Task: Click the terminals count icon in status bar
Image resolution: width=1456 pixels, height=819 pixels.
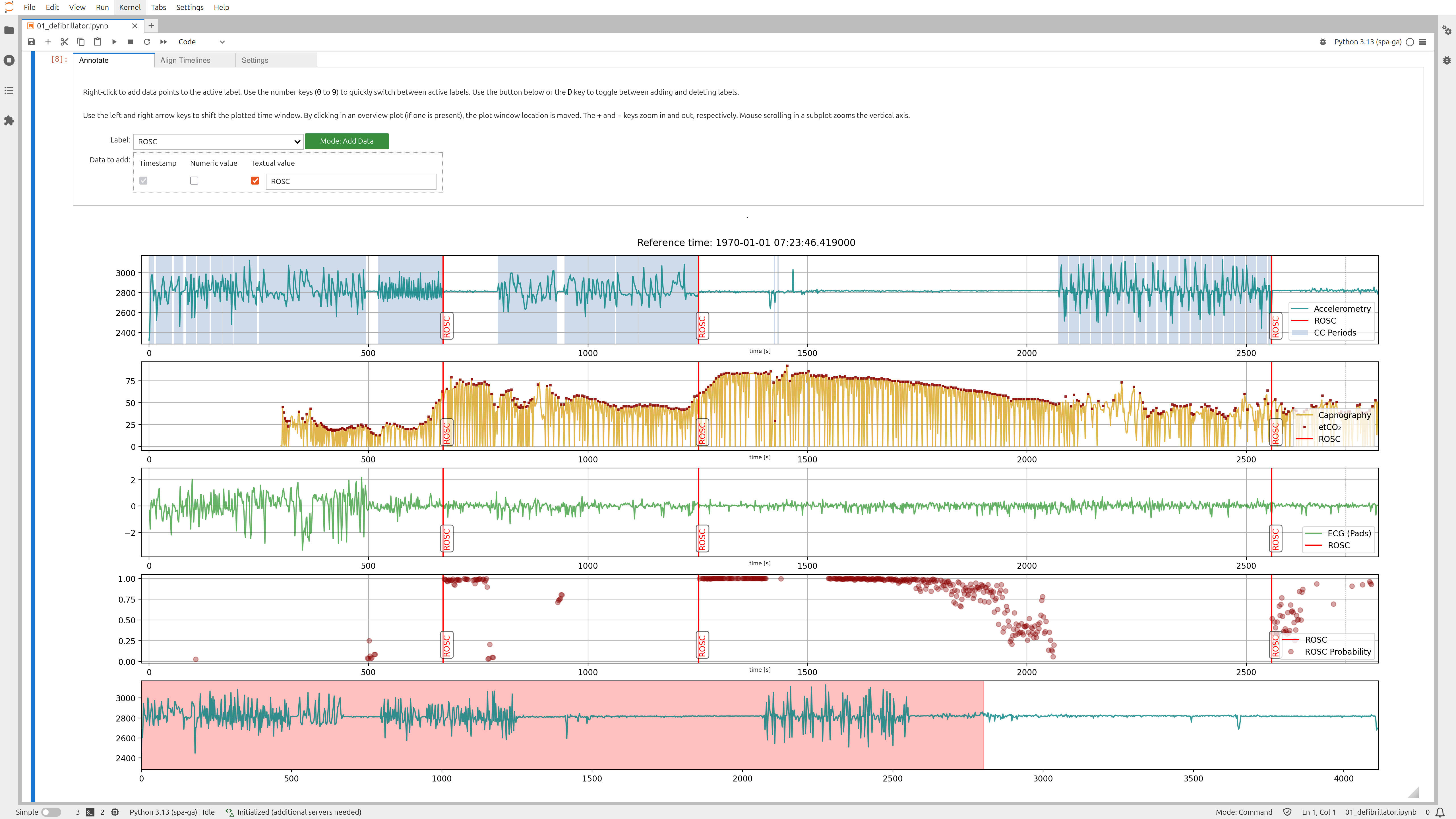Action: coord(90,812)
